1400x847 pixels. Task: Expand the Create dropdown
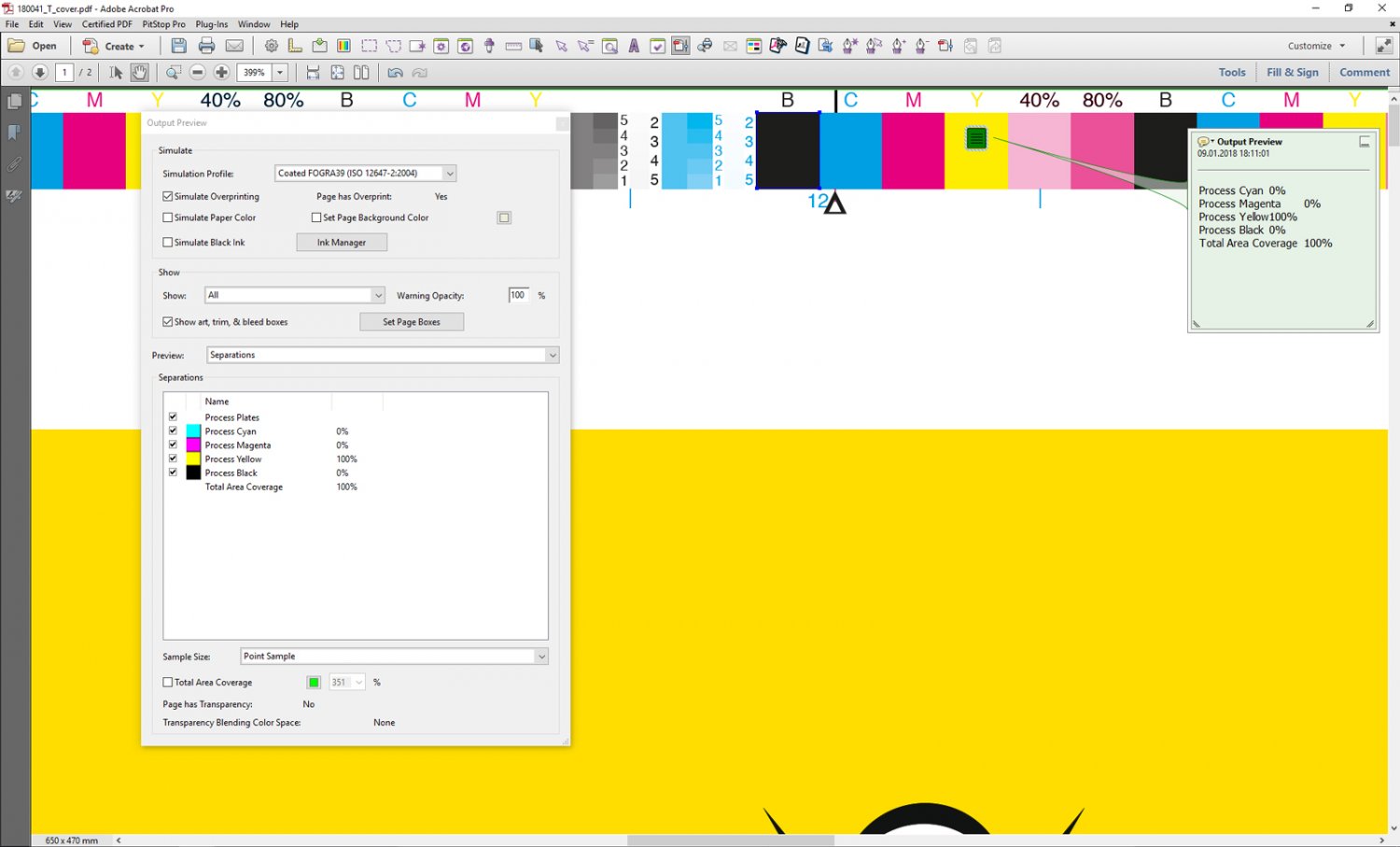[x=114, y=46]
